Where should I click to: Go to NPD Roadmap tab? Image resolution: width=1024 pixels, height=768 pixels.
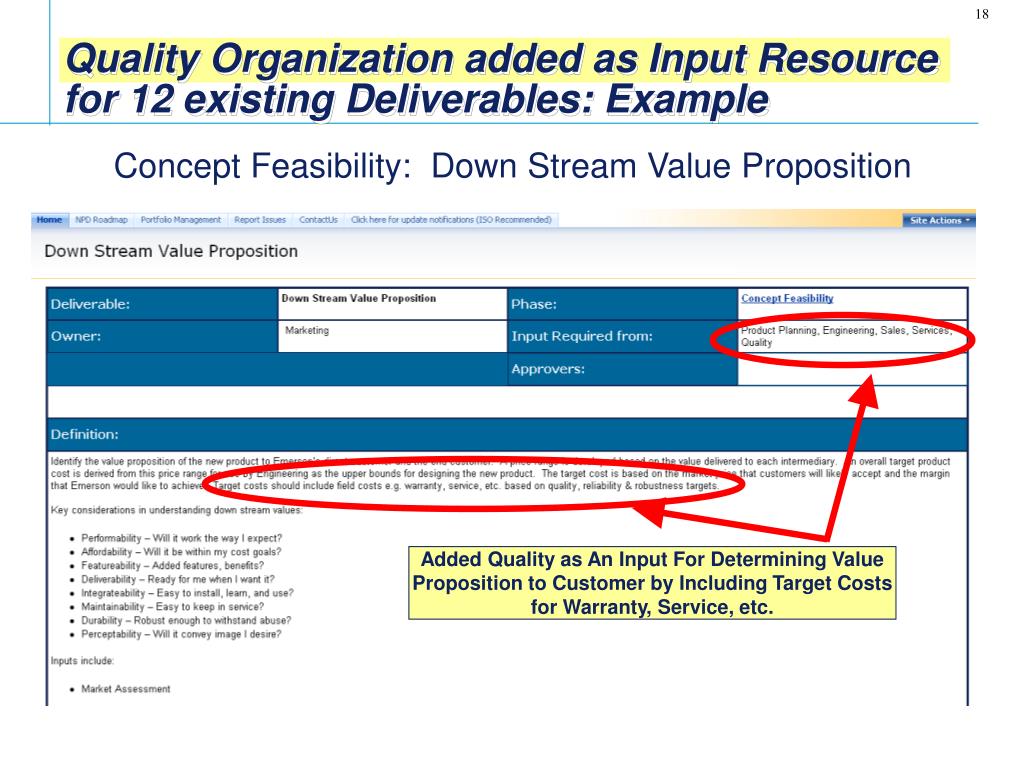[x=101, y=220]
